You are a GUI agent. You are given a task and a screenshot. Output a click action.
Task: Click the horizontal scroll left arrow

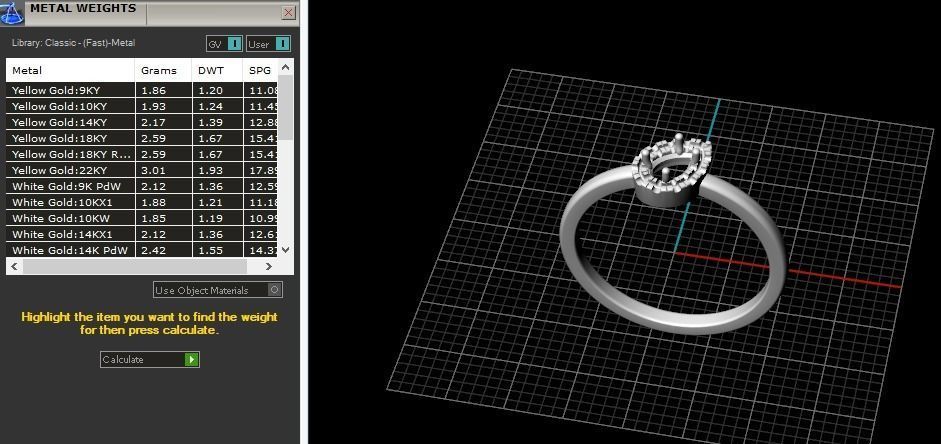(14, 266)
